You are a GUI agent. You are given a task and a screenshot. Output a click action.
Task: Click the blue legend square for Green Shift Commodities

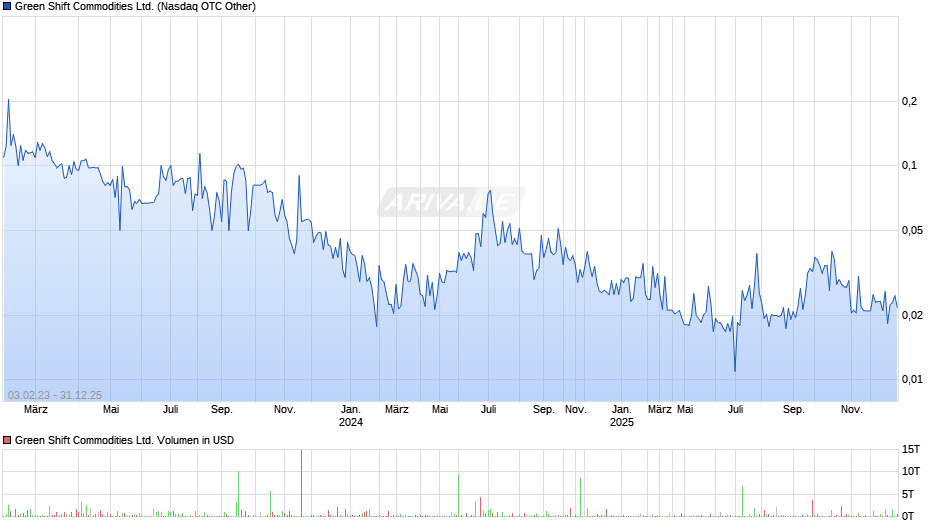[x=7, y=7]
